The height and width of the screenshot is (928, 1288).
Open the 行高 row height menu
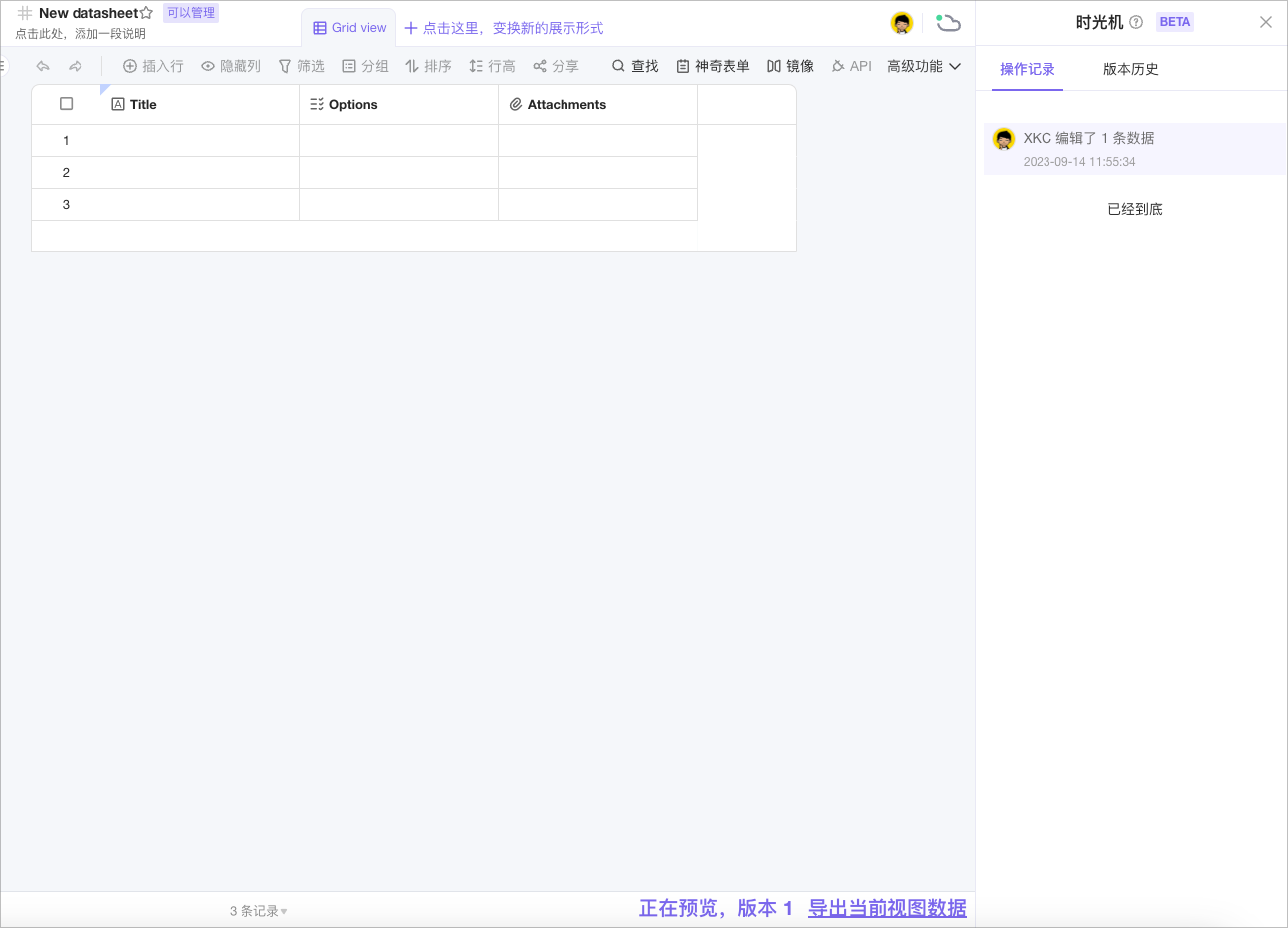(x=492, y=66)
